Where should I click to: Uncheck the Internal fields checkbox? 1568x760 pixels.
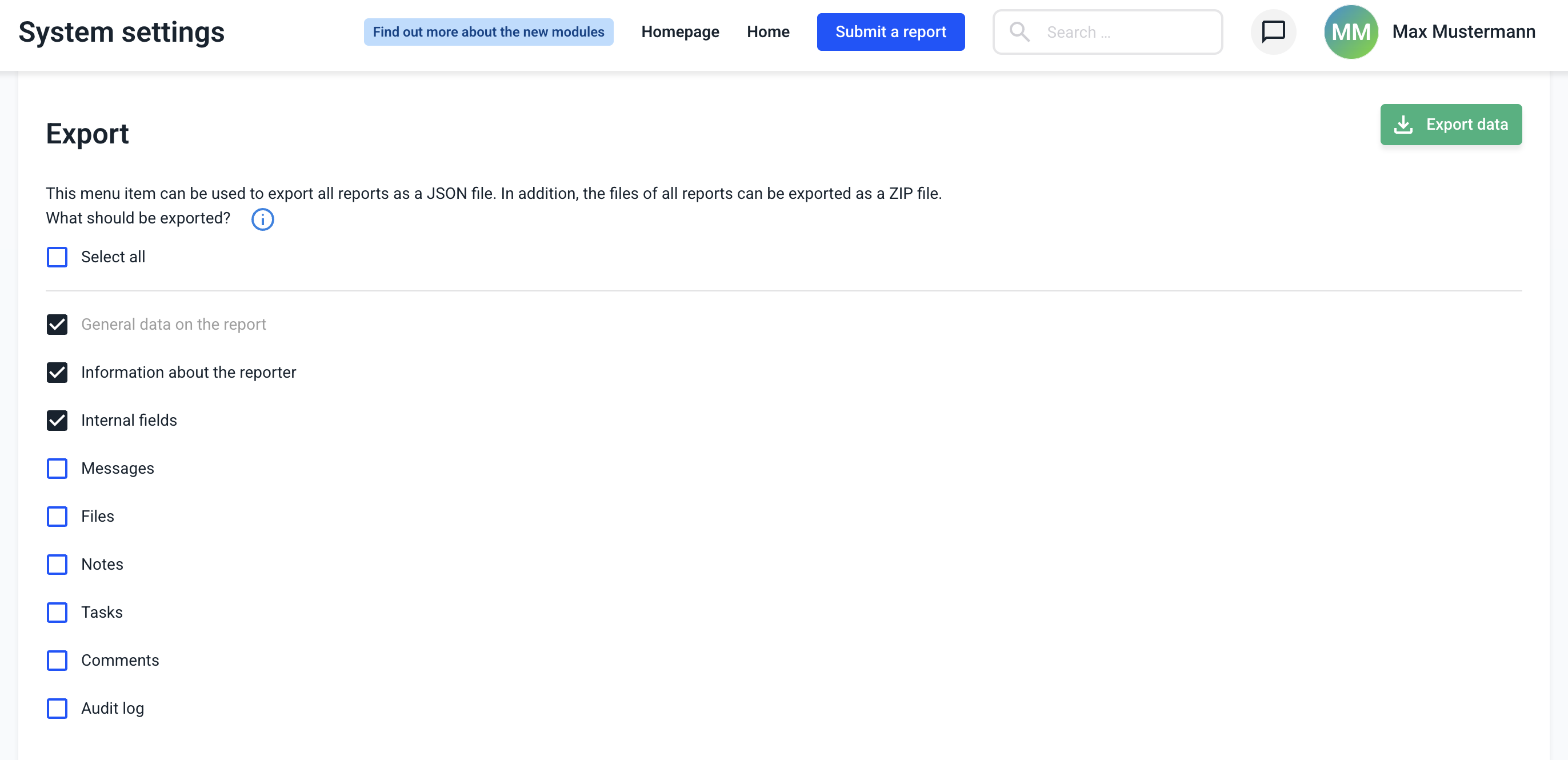pos(57,421)
